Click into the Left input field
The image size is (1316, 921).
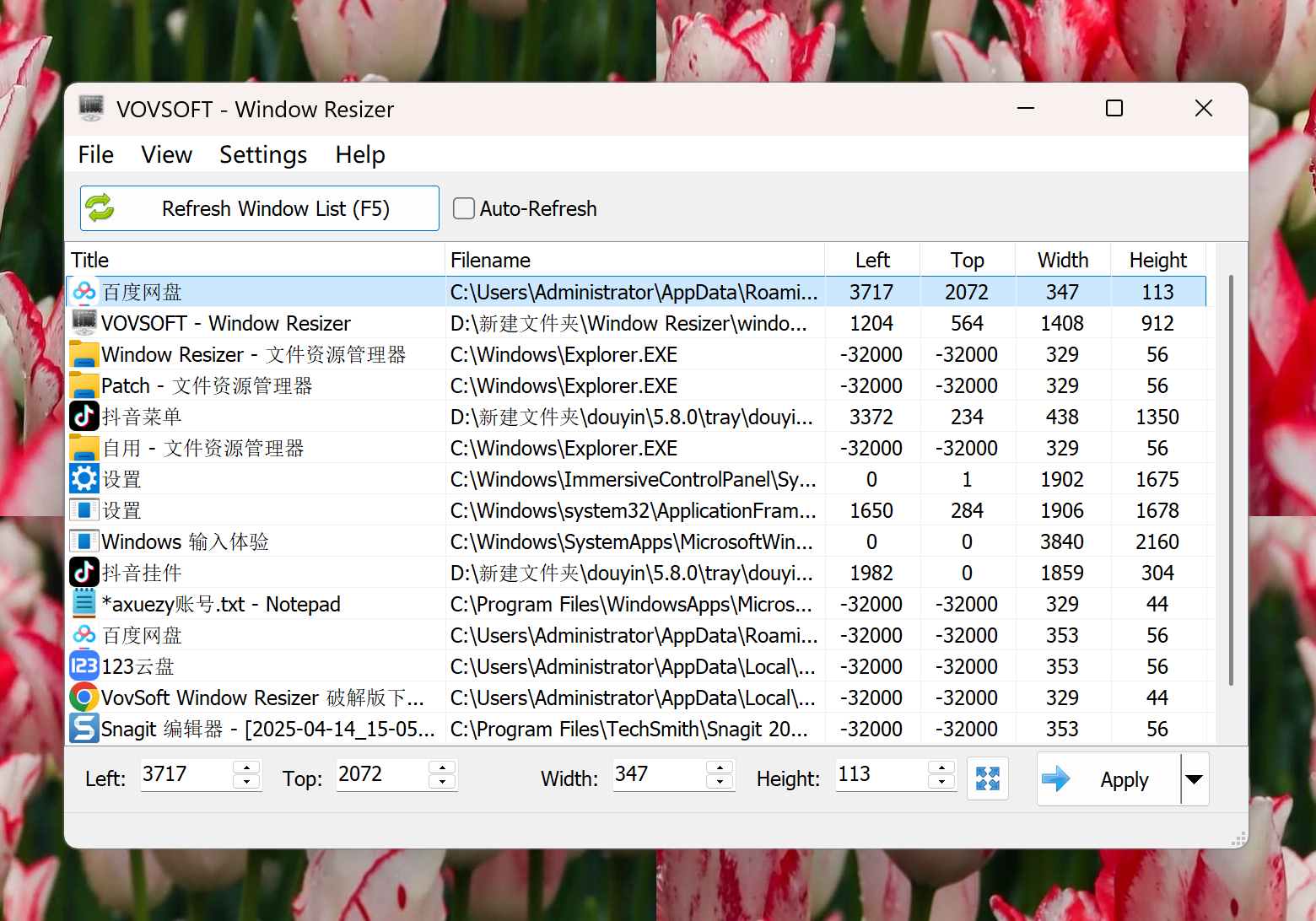pyautogui.click(x=186, y=774)
